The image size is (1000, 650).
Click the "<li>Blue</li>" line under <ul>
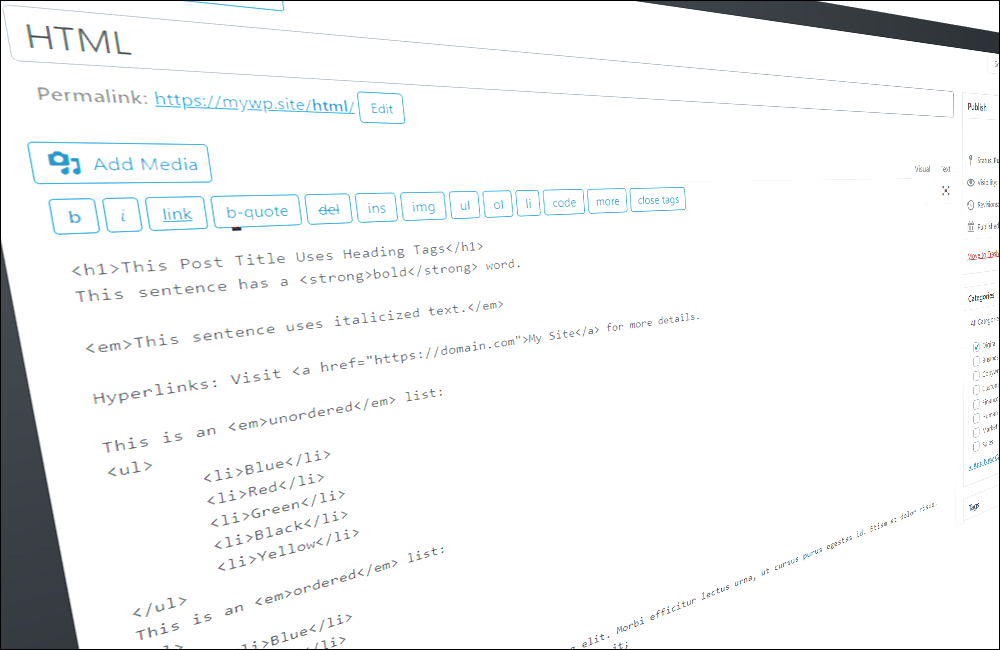[x=267, y=466]
